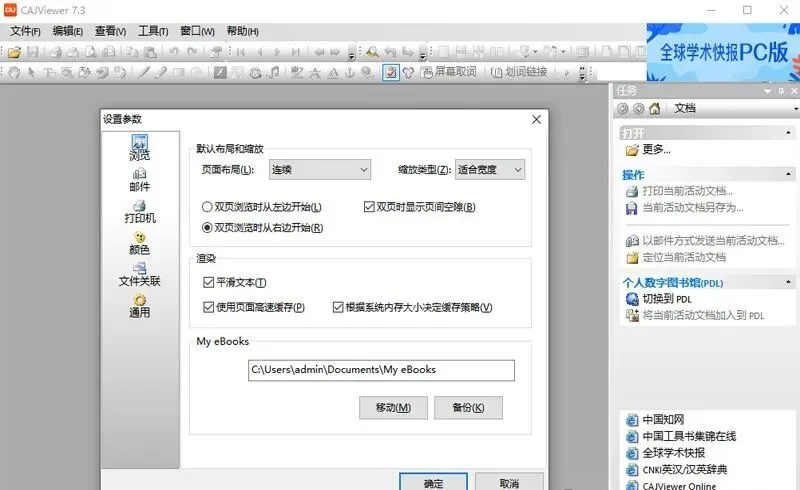Select the rectangle annotation tool

pyautogui.click(x=178, y=72)
